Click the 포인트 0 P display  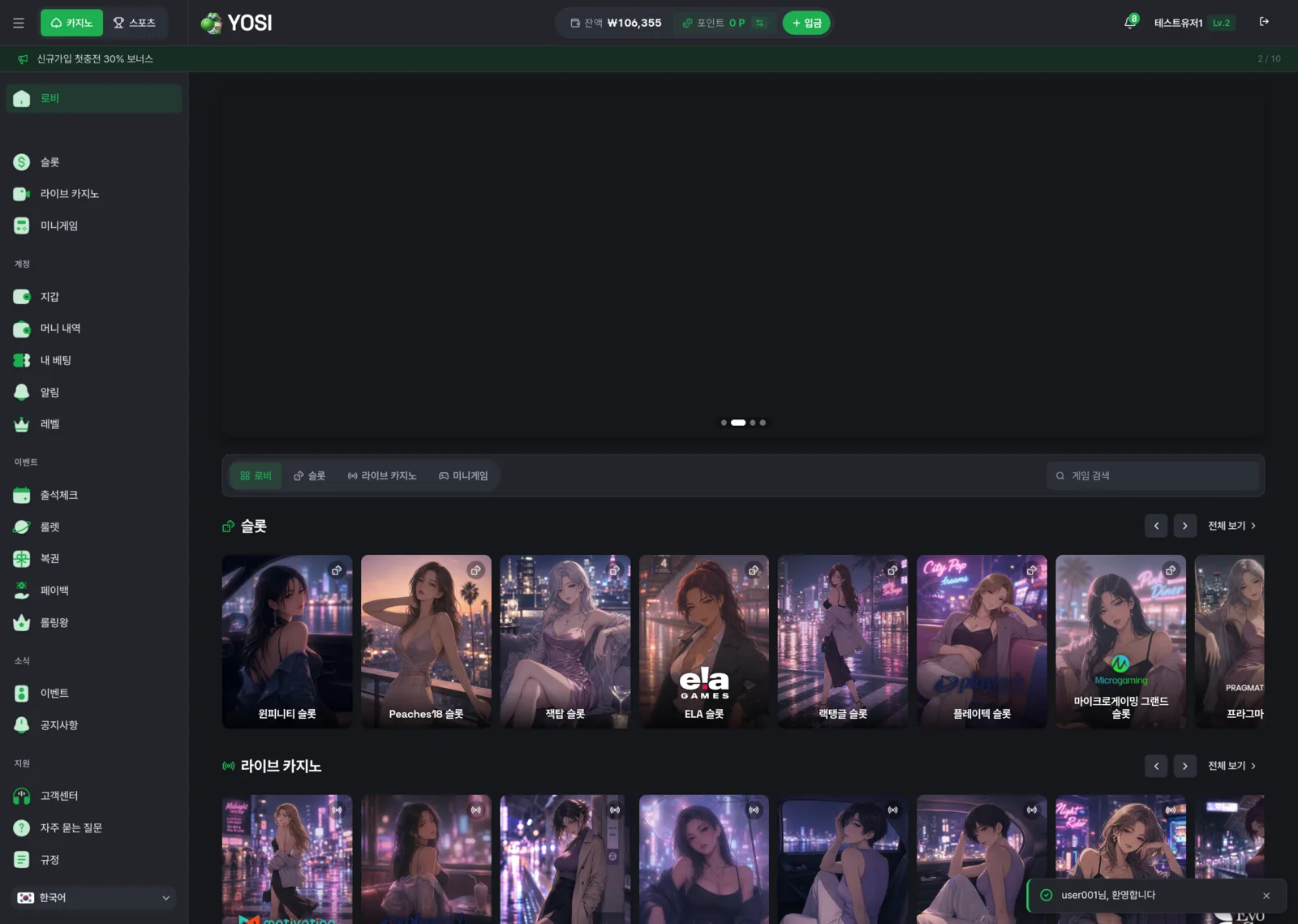(x=713, y=23)
